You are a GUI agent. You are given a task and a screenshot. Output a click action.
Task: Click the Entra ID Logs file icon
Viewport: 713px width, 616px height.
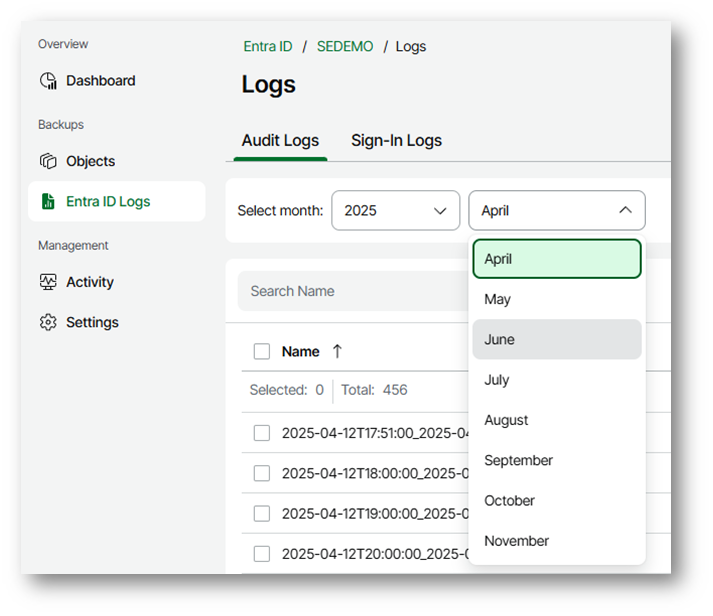48,202
